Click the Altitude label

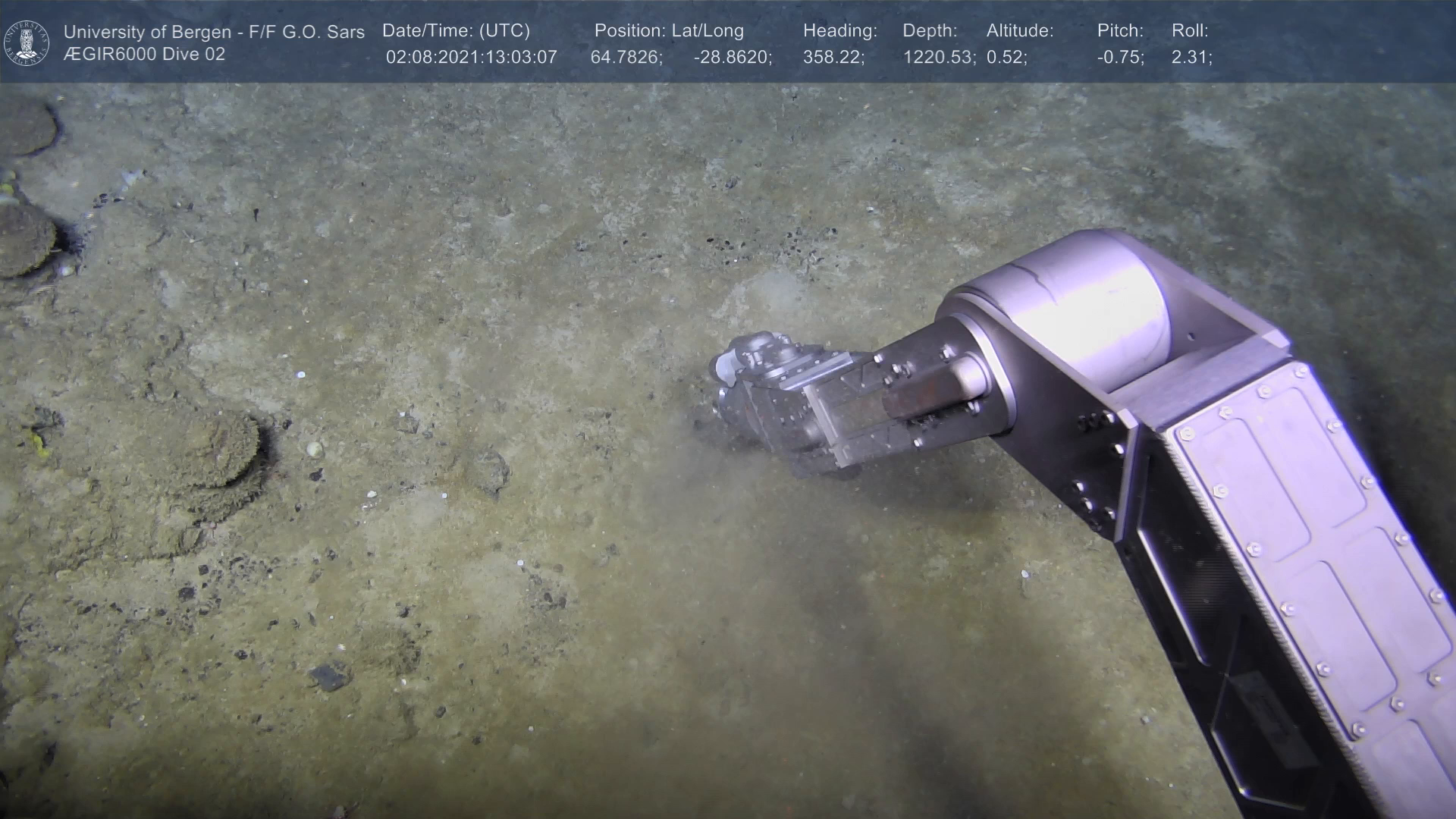coord(1019,31)
